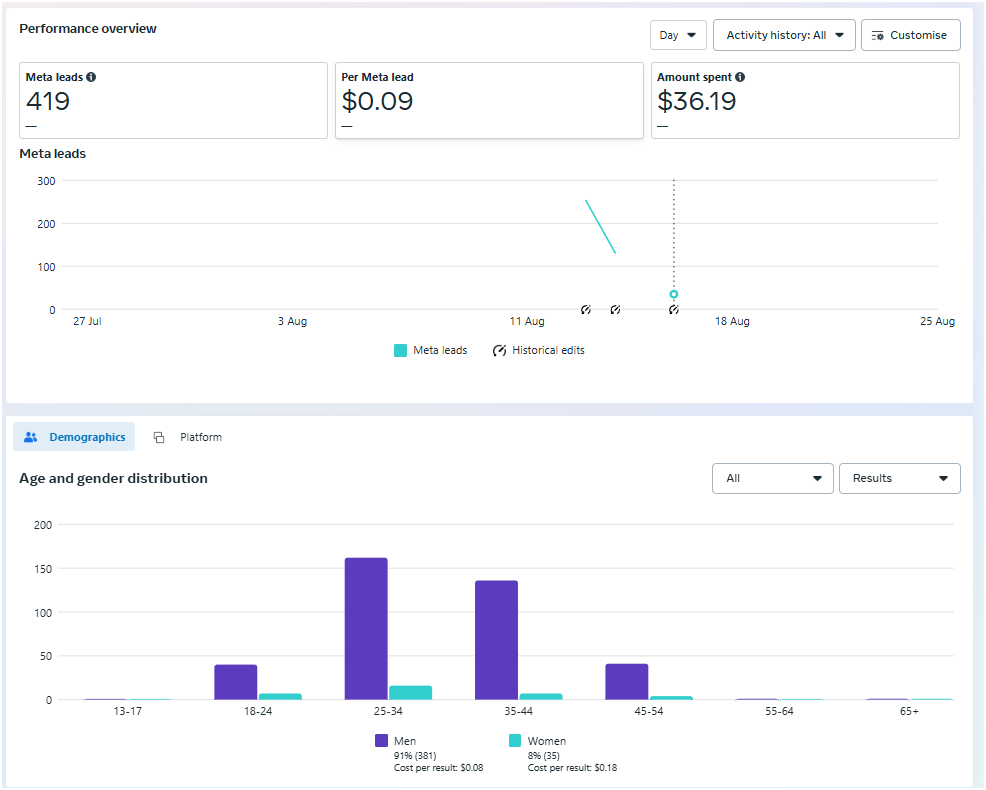
Task: Click the Demographics people icon
Action: pos(31,437)
